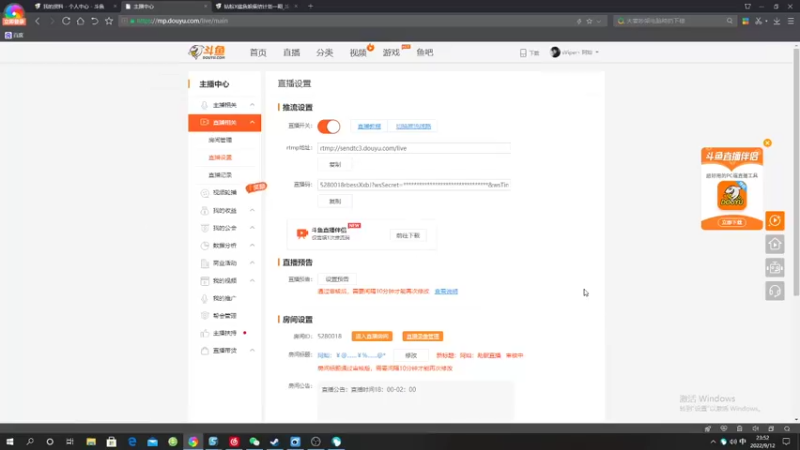The width and height of the screenshot is (800, 450).
Task: Expand the 数据分析 sidebar section
Action: (252, 245)
